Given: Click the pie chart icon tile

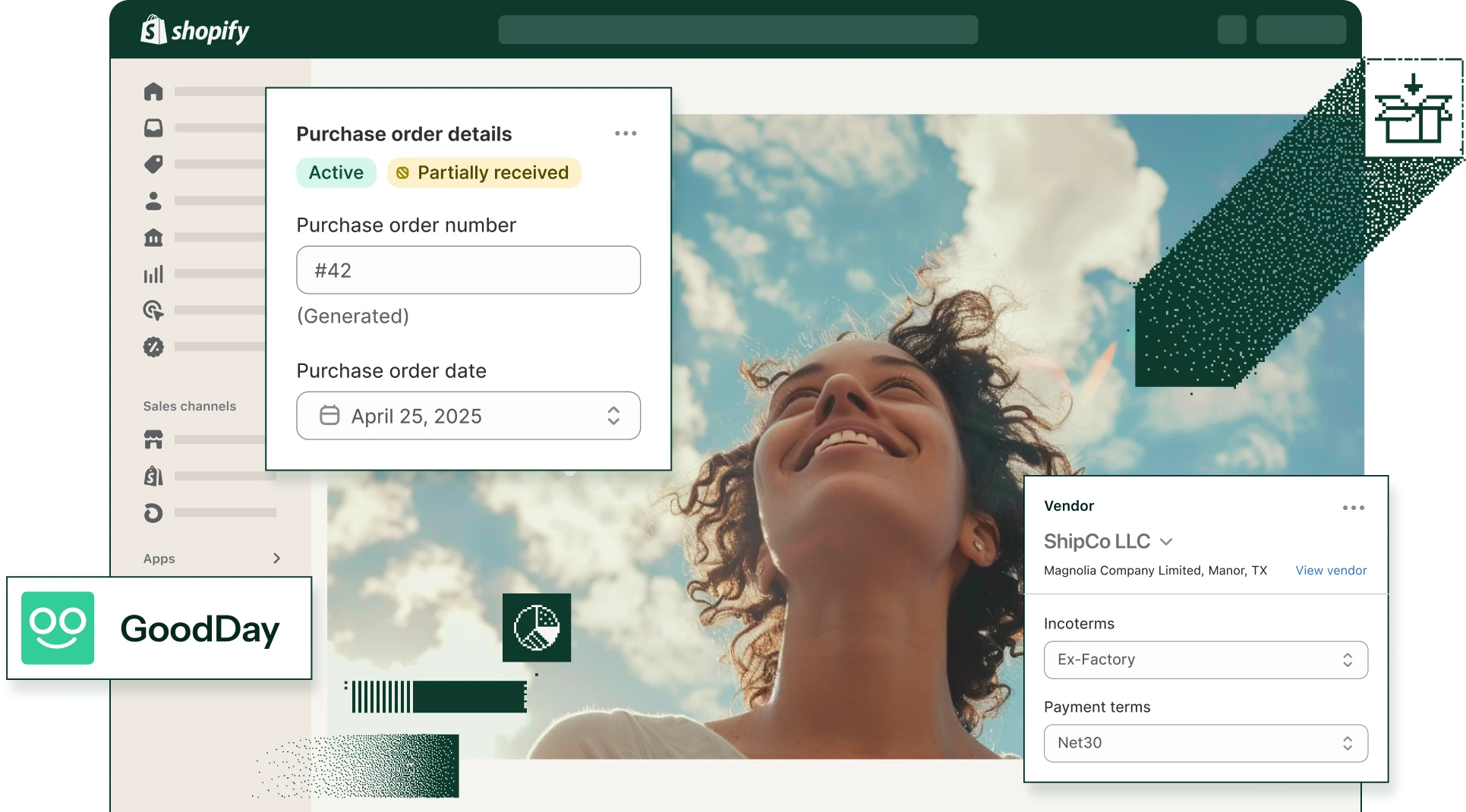Looking at the screenshot, I should pos(536,628).
